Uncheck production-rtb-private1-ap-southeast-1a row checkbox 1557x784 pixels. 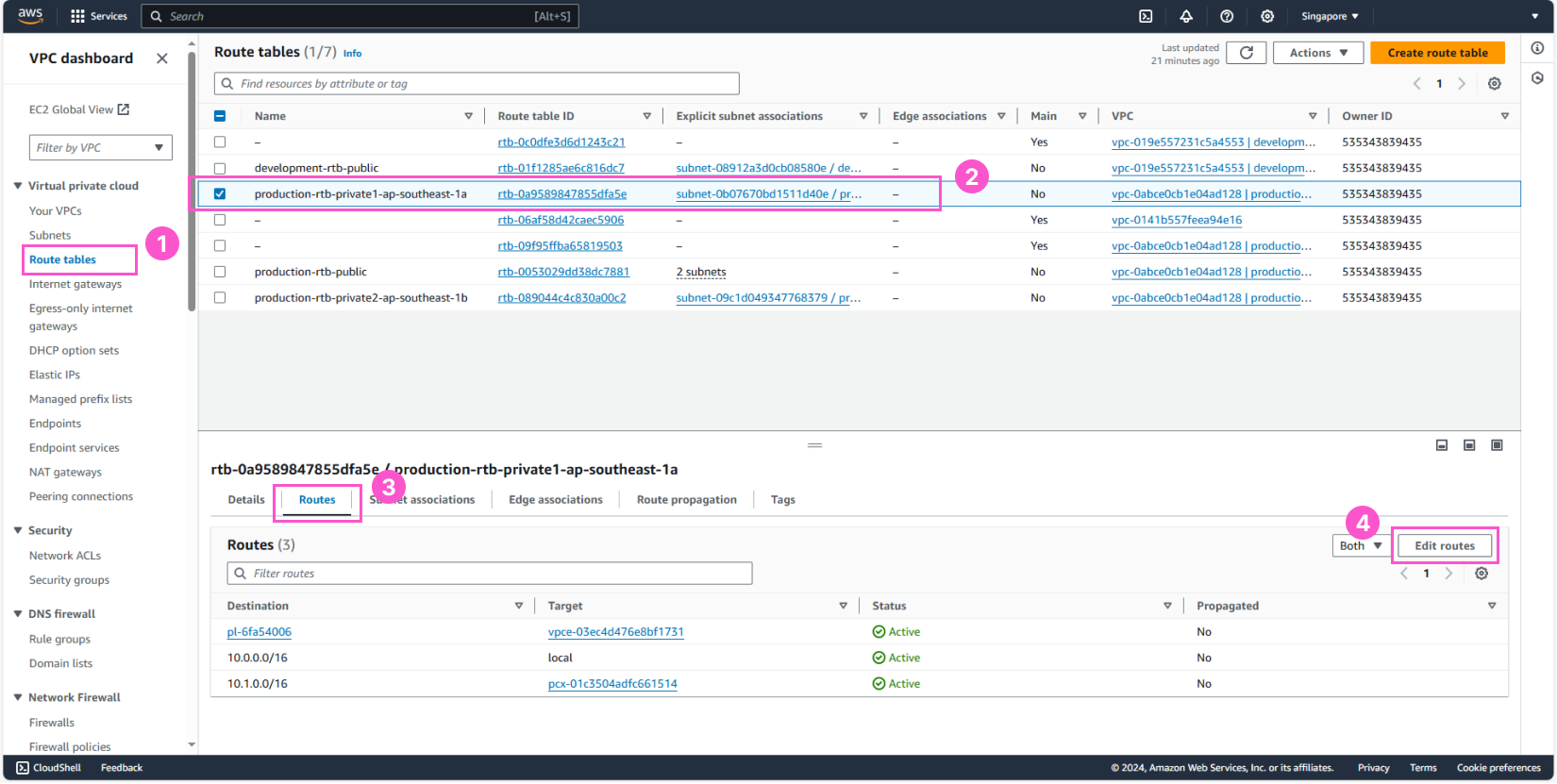click(220, 193)
